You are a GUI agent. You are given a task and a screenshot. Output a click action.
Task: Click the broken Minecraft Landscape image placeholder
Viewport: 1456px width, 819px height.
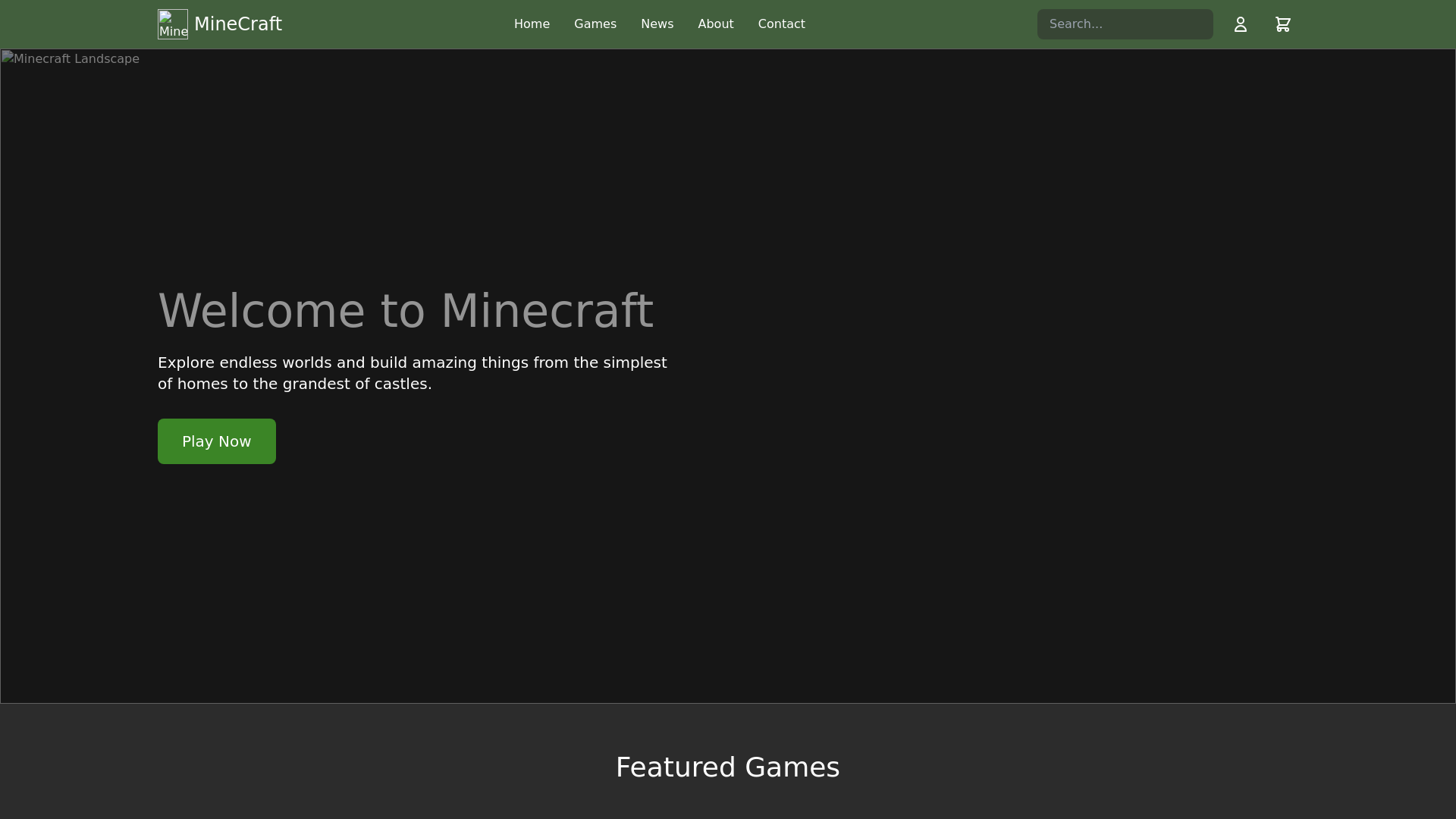71,58
